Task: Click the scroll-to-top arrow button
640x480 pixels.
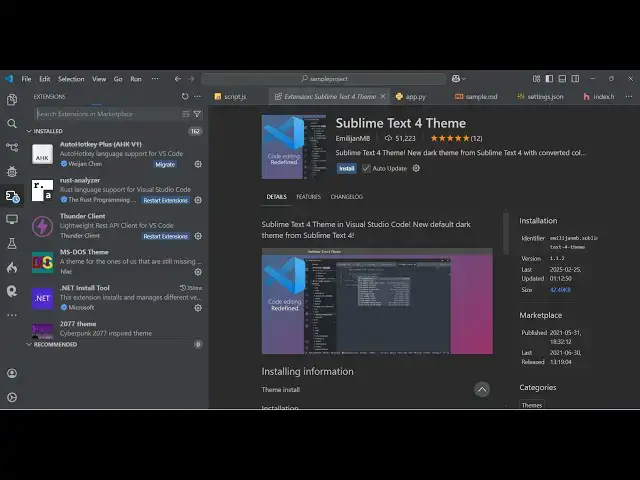Action: pyautogui.click(x=482, y=389)
